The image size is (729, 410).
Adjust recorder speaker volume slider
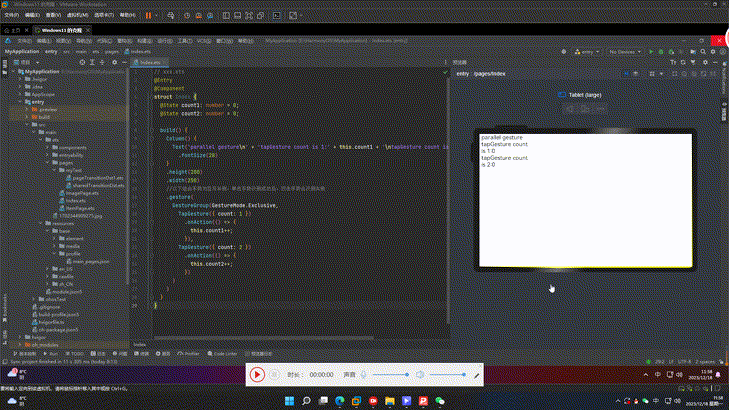coord(447,375)
